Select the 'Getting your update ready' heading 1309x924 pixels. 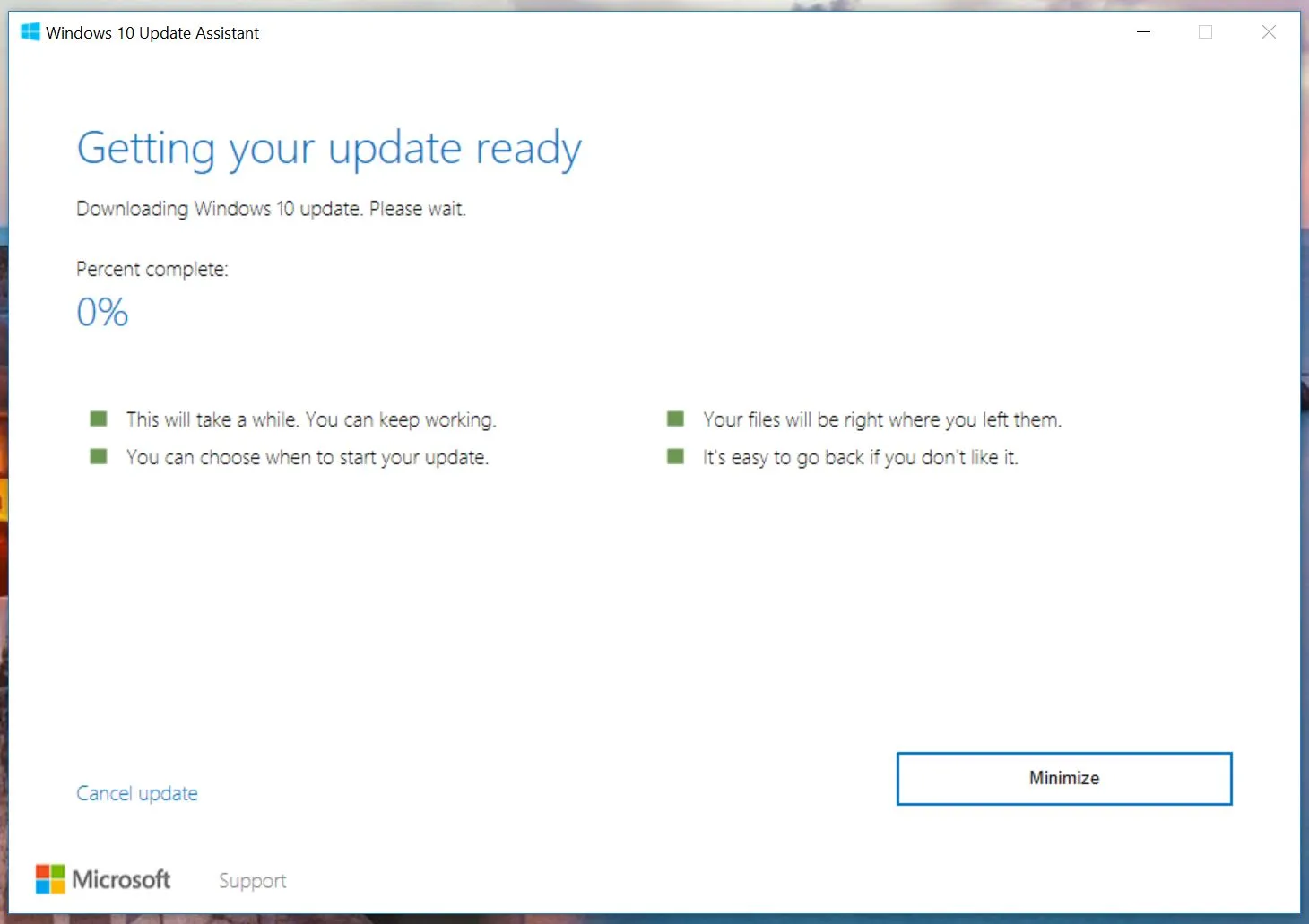click(329, 149)
